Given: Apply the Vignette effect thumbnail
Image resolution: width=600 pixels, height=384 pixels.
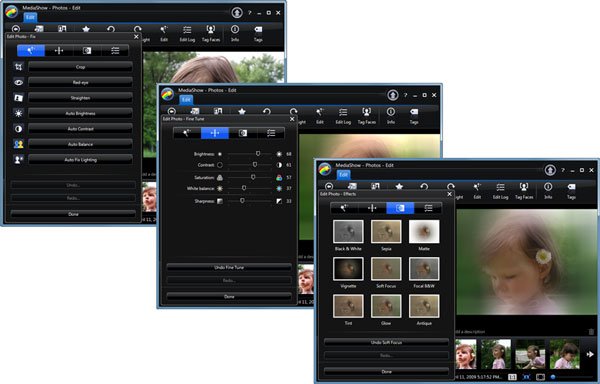Looking at the screenshot, I should coord(348,269).
